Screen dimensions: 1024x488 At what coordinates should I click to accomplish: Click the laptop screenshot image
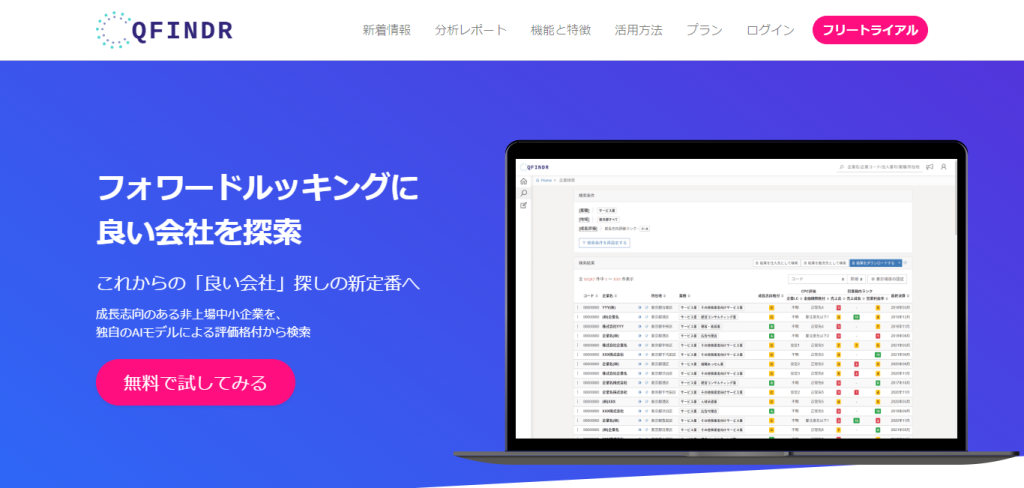(737, 304)
